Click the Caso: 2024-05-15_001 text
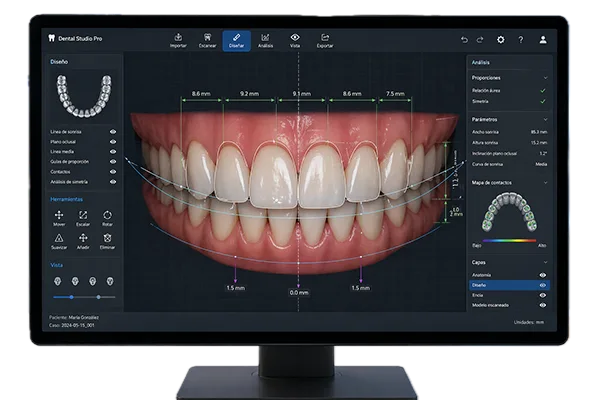The image size is (600, 400). click(x=72, y=325)
